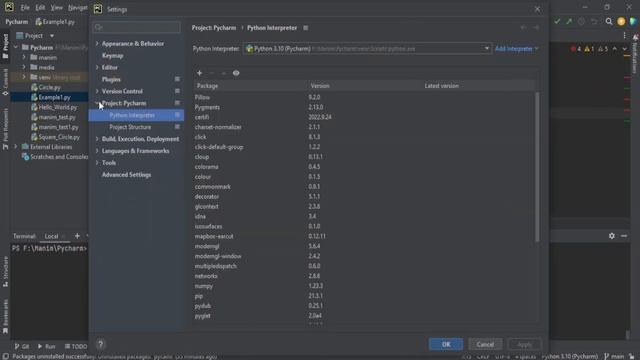Screen dimensions: 640x360
Task: Open the File menu
Action: 25,8
